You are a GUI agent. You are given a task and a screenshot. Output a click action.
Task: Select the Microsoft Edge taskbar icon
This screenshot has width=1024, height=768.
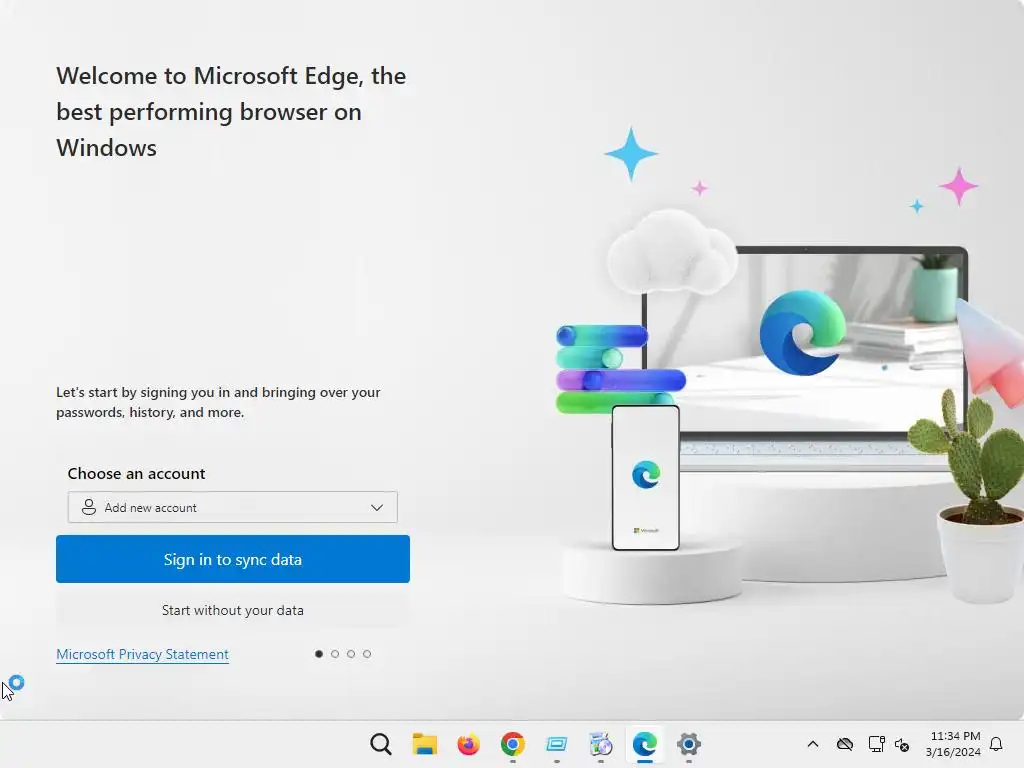click(645, 744)
